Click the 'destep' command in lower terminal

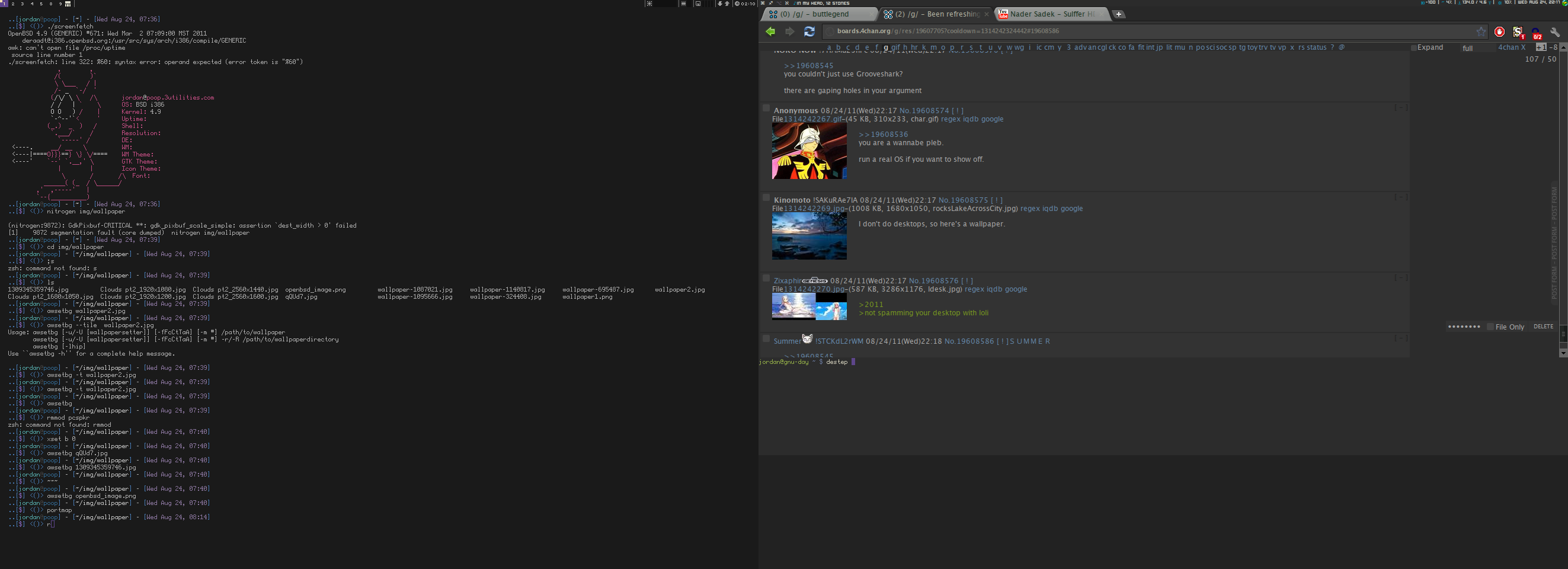coord(836,362)
